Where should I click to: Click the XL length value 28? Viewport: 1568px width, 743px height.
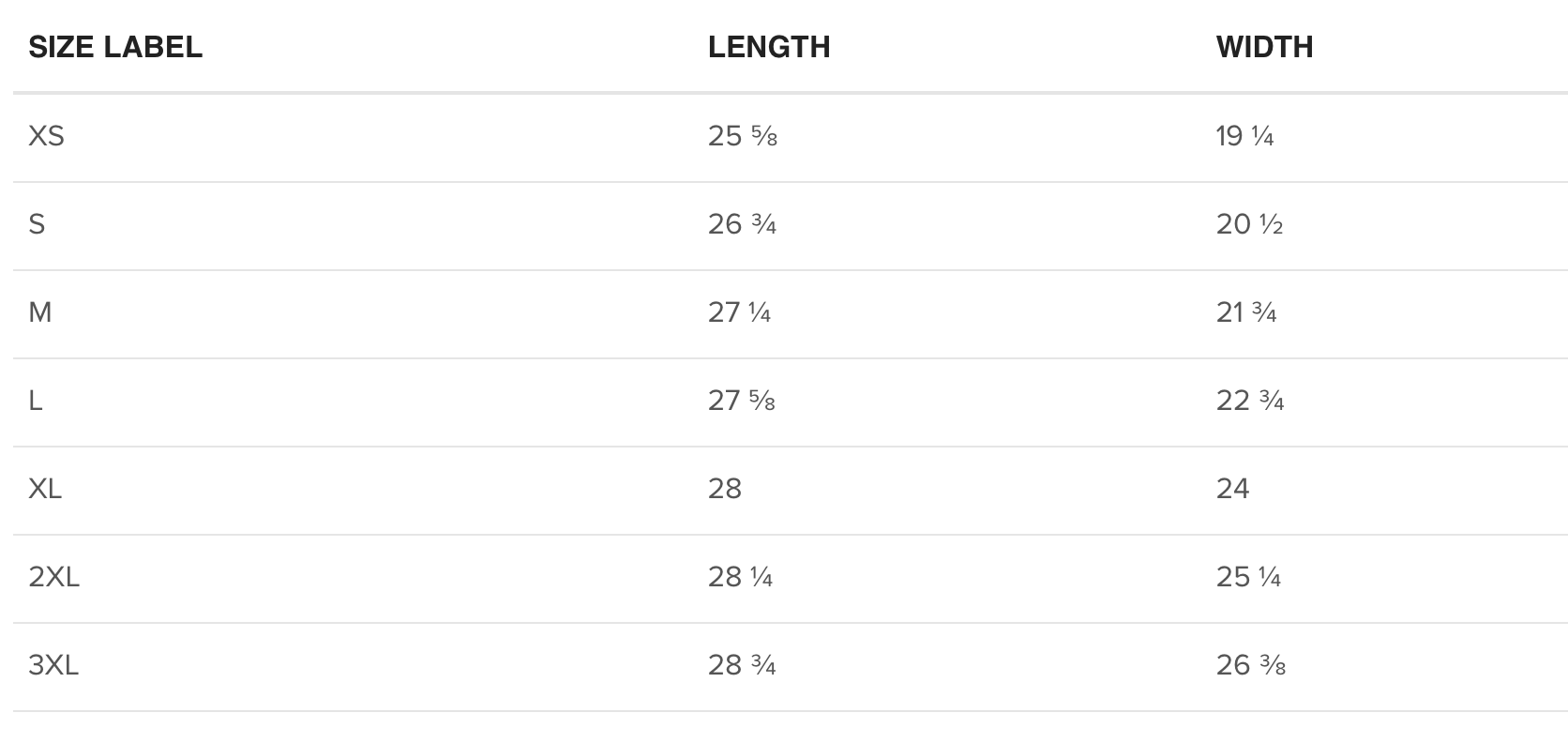(725, 489)
